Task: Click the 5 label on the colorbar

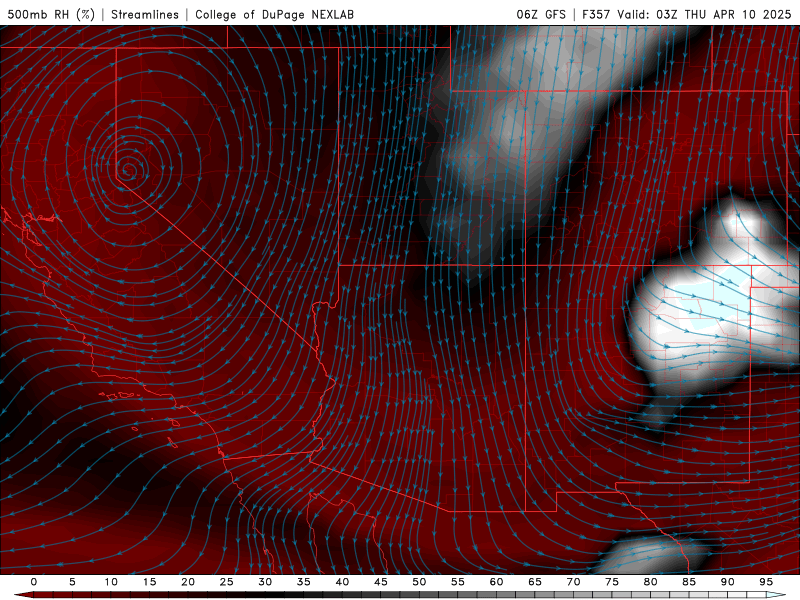Action: tap(72, 582)
